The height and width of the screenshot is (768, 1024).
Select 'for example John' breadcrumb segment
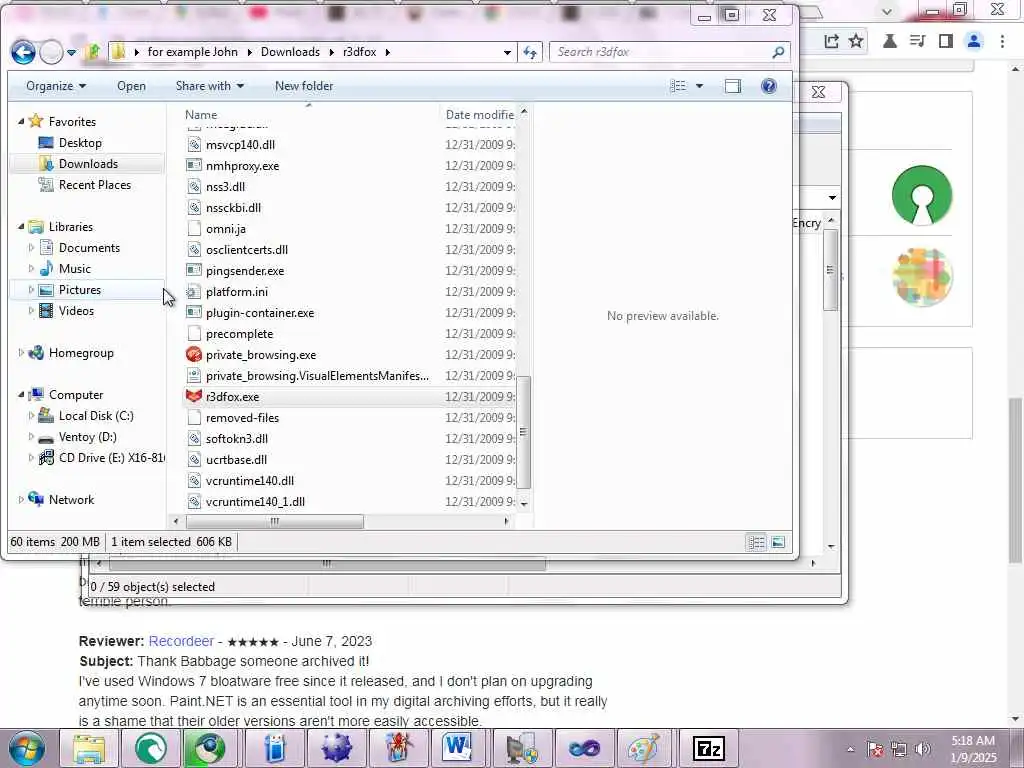tap(193, 52)
